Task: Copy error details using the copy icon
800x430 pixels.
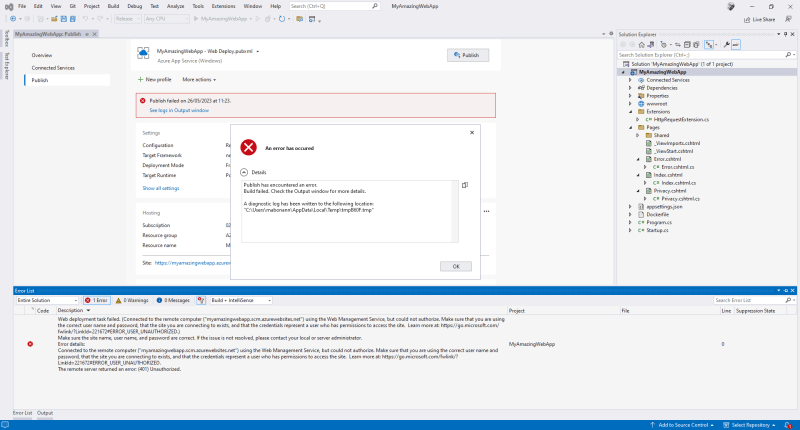Action: tap(465, 185)
